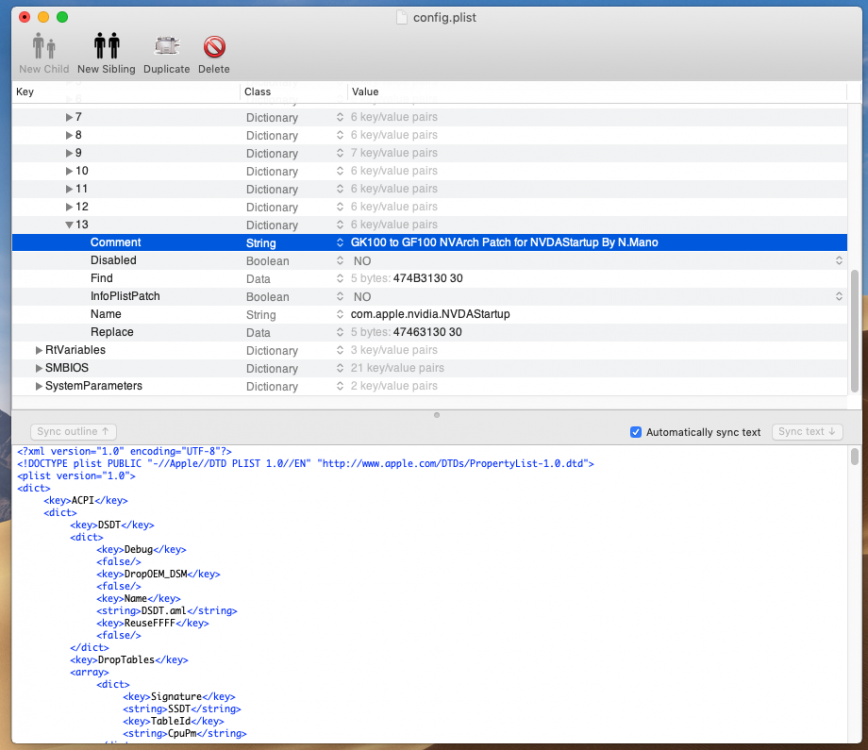Expand dictionary item 12
Screen dimensions: 868x750
69,206
